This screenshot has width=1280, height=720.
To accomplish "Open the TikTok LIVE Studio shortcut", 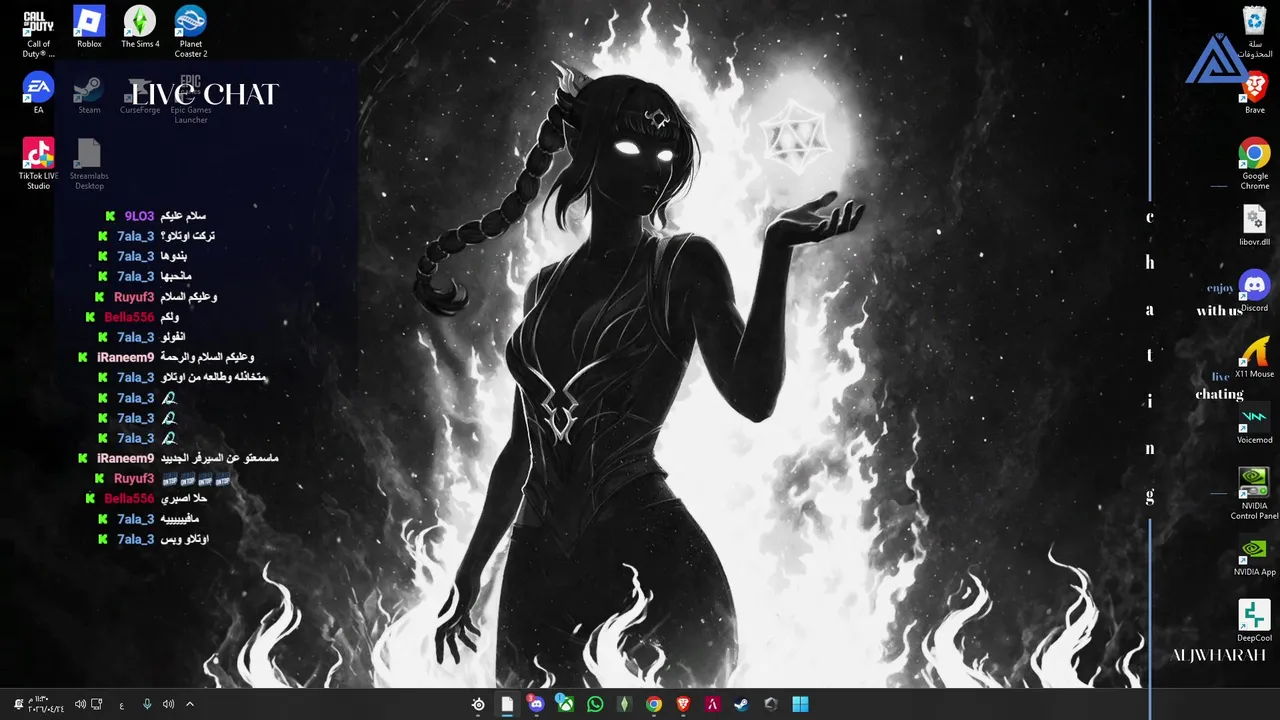I will [38, 165].
